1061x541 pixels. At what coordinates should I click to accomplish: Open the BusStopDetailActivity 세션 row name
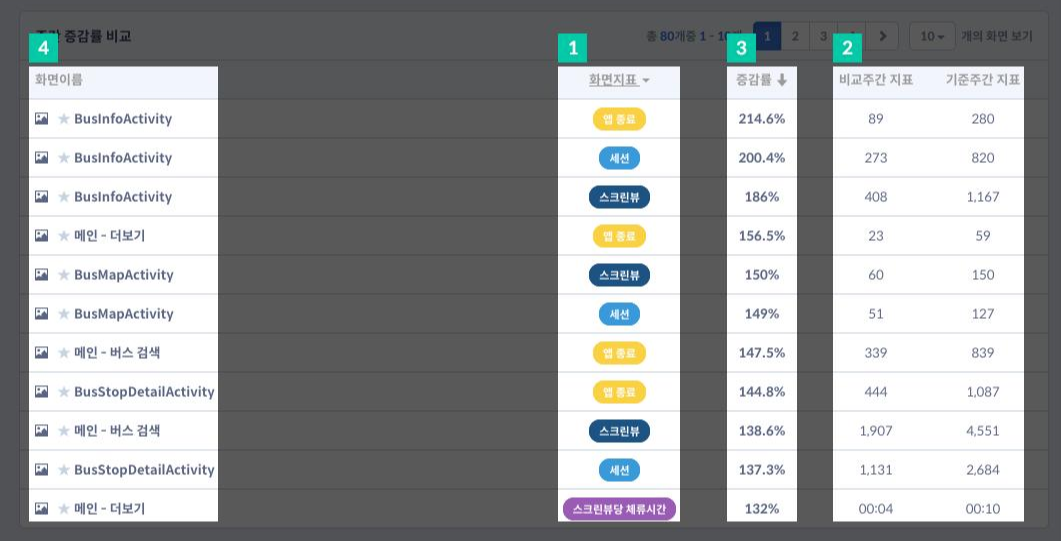click(x=144, y=469)
